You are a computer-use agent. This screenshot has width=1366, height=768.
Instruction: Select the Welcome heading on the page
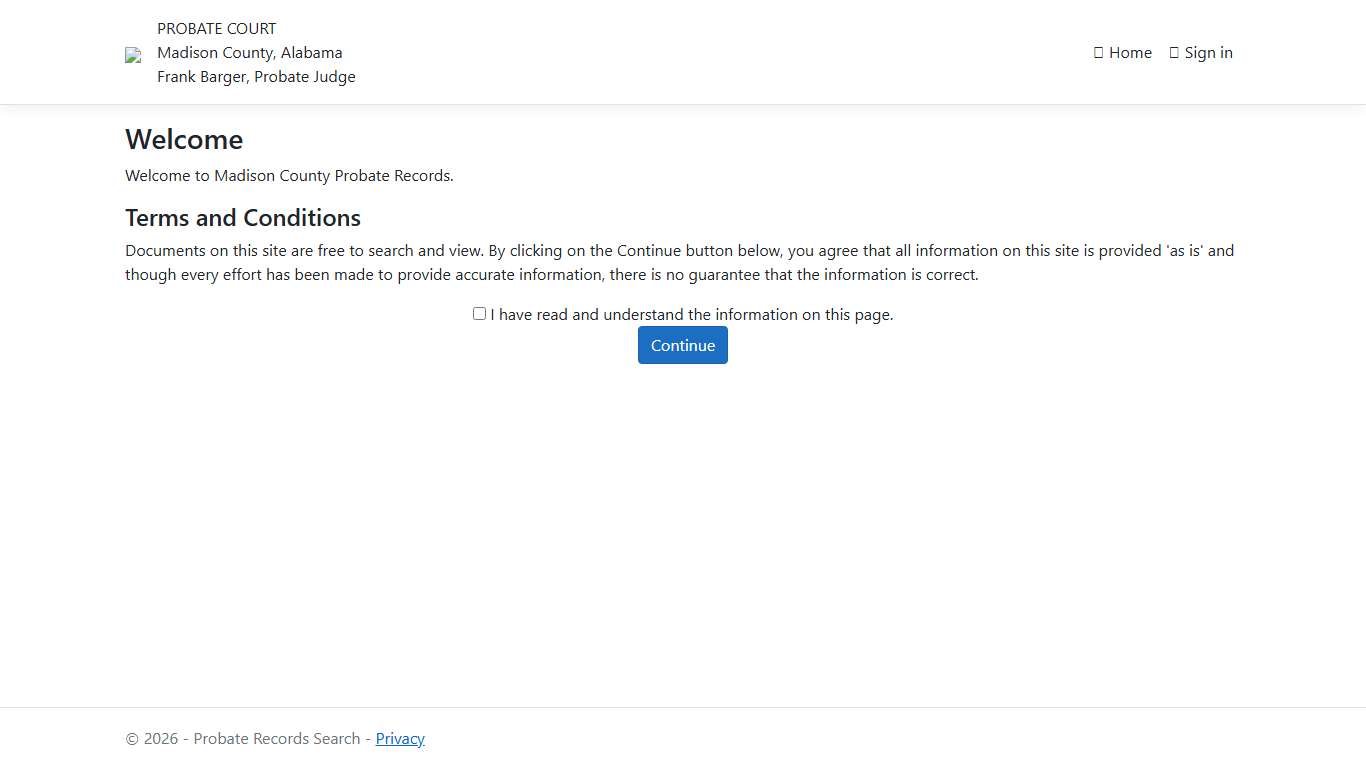point(184,139)
